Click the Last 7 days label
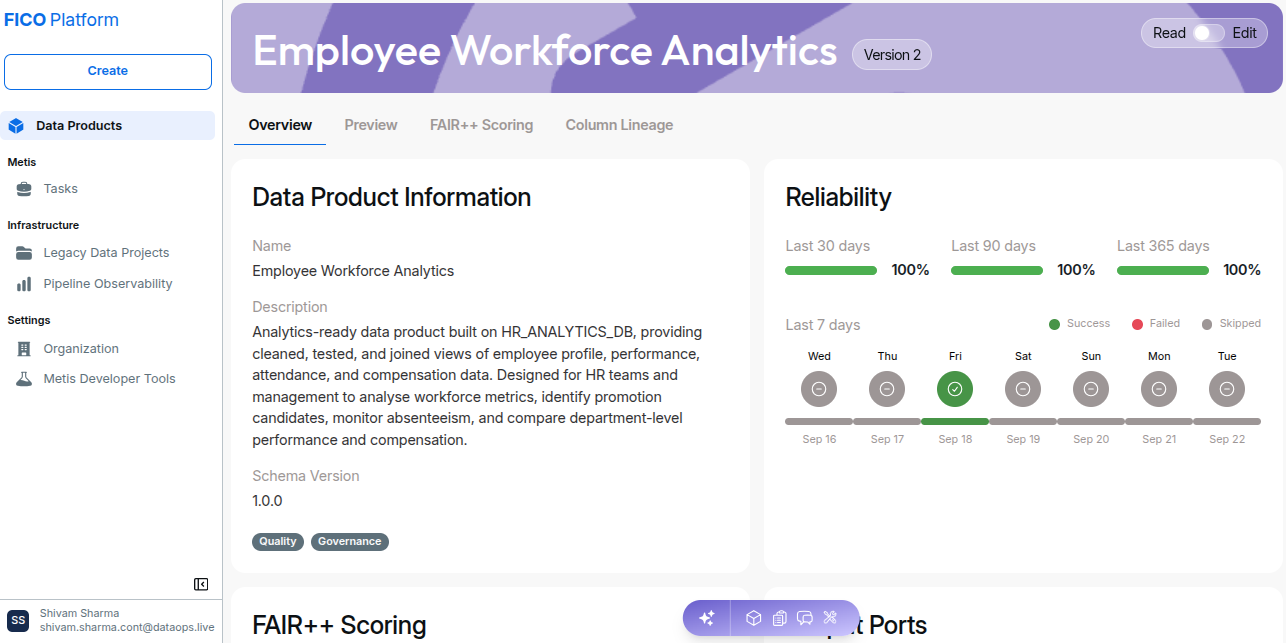The image size is (1286, 643). [823, 325]
